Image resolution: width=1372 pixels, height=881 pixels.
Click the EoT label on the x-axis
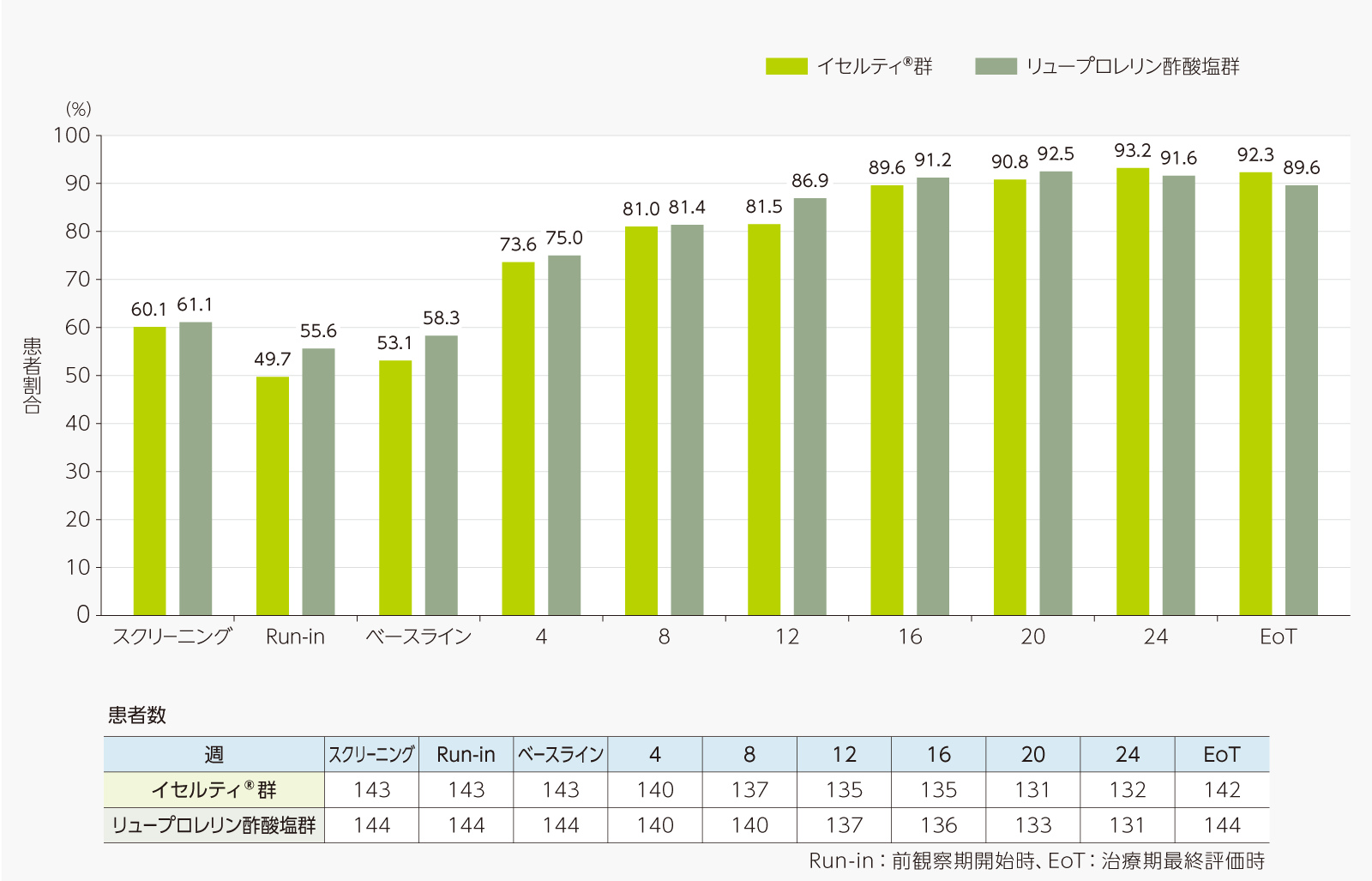(x=1278, y=637)
